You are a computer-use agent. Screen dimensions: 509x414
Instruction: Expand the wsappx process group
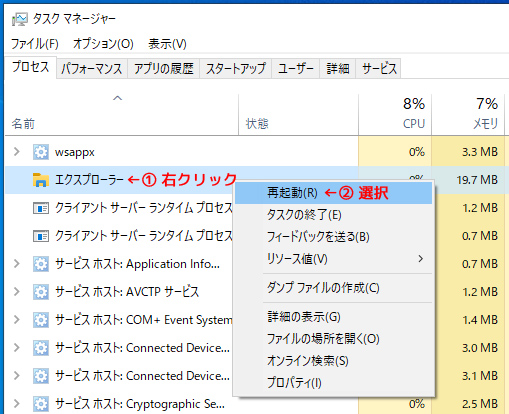[16, 152]
